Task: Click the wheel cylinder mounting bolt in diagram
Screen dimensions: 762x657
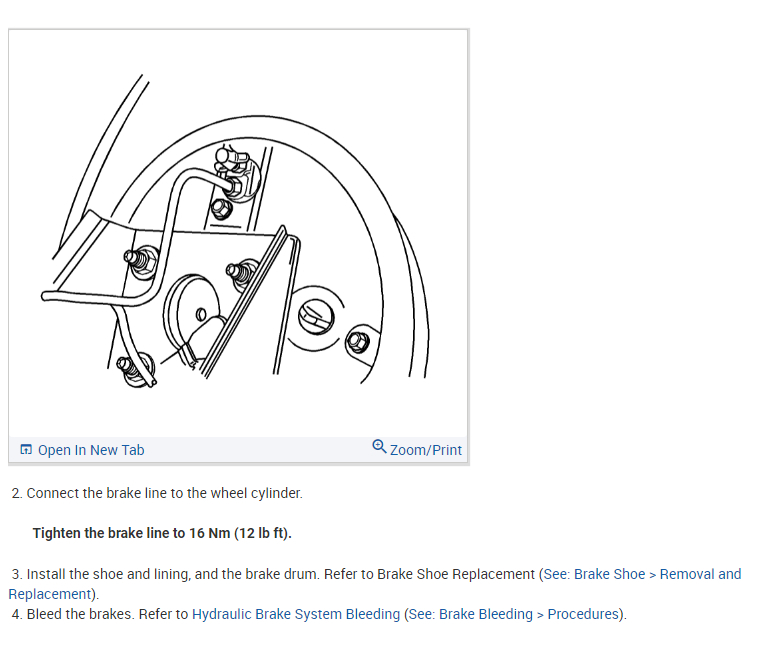Action: pos(222,209)
